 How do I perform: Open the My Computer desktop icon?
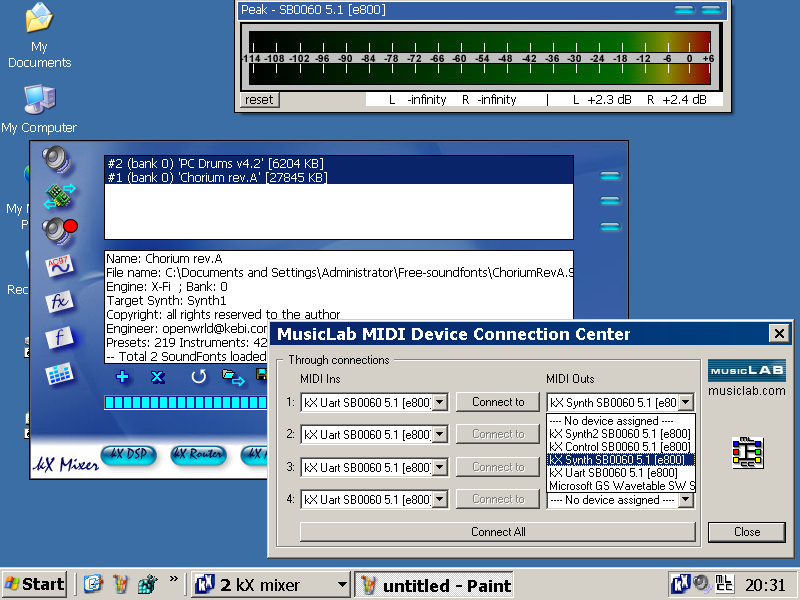[39, 110]
